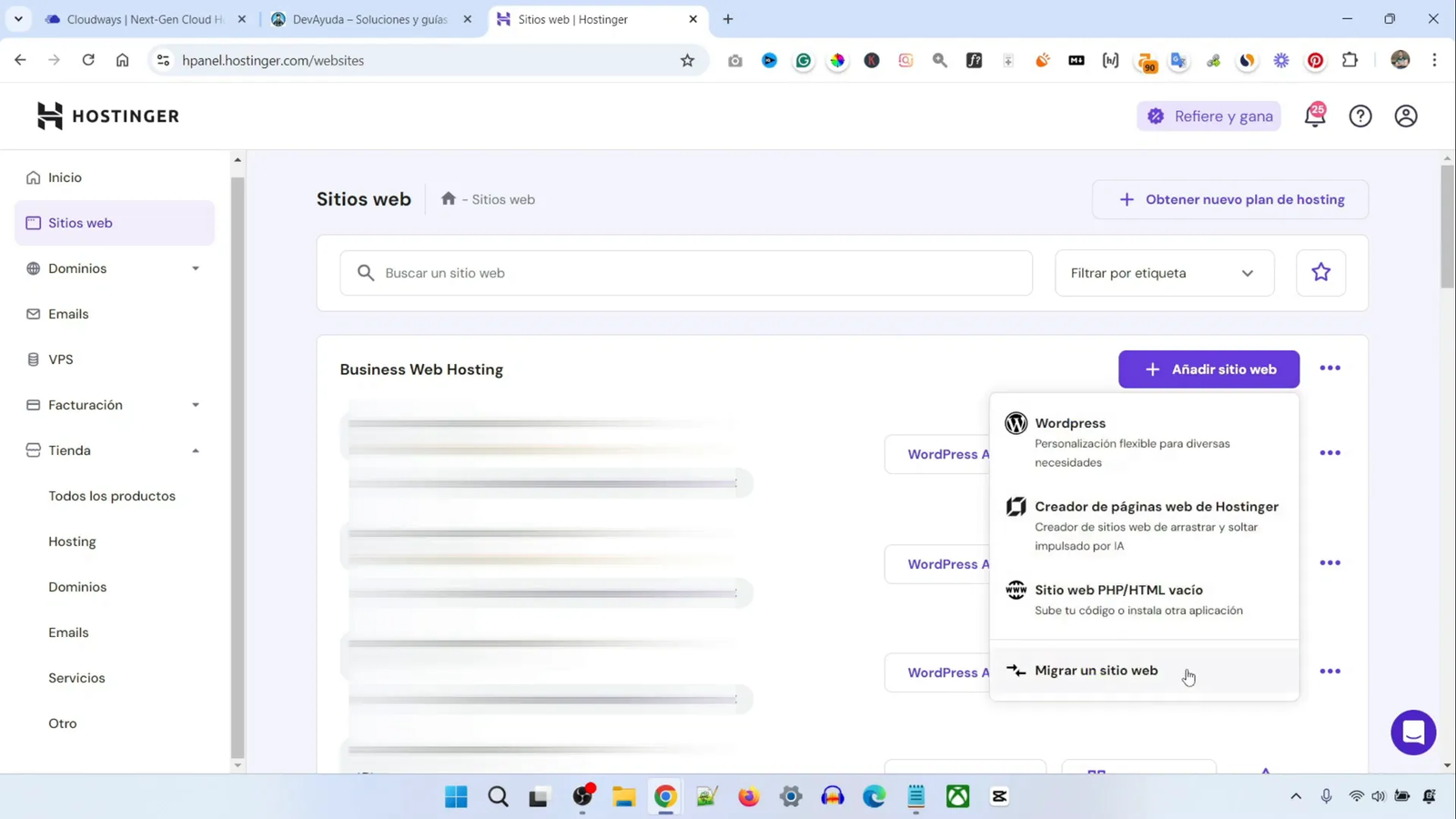1456x819 pixels.
Task: Click the Pinterest extension icon
Action: click(1314, 60)
